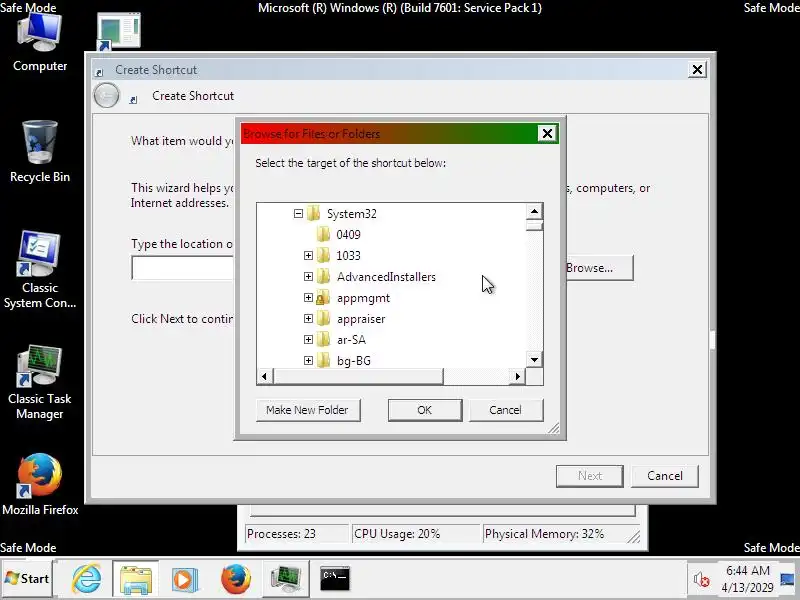Click the tree scroll up arrow
This screenshot has height=600, width=800.
click(x=534, y=211)
